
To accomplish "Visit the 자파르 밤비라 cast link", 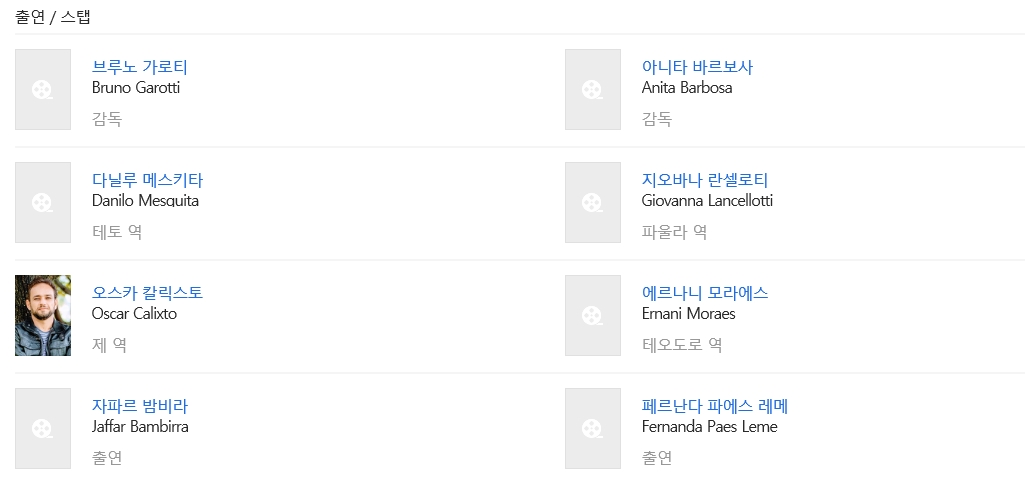I will (140, 406).
